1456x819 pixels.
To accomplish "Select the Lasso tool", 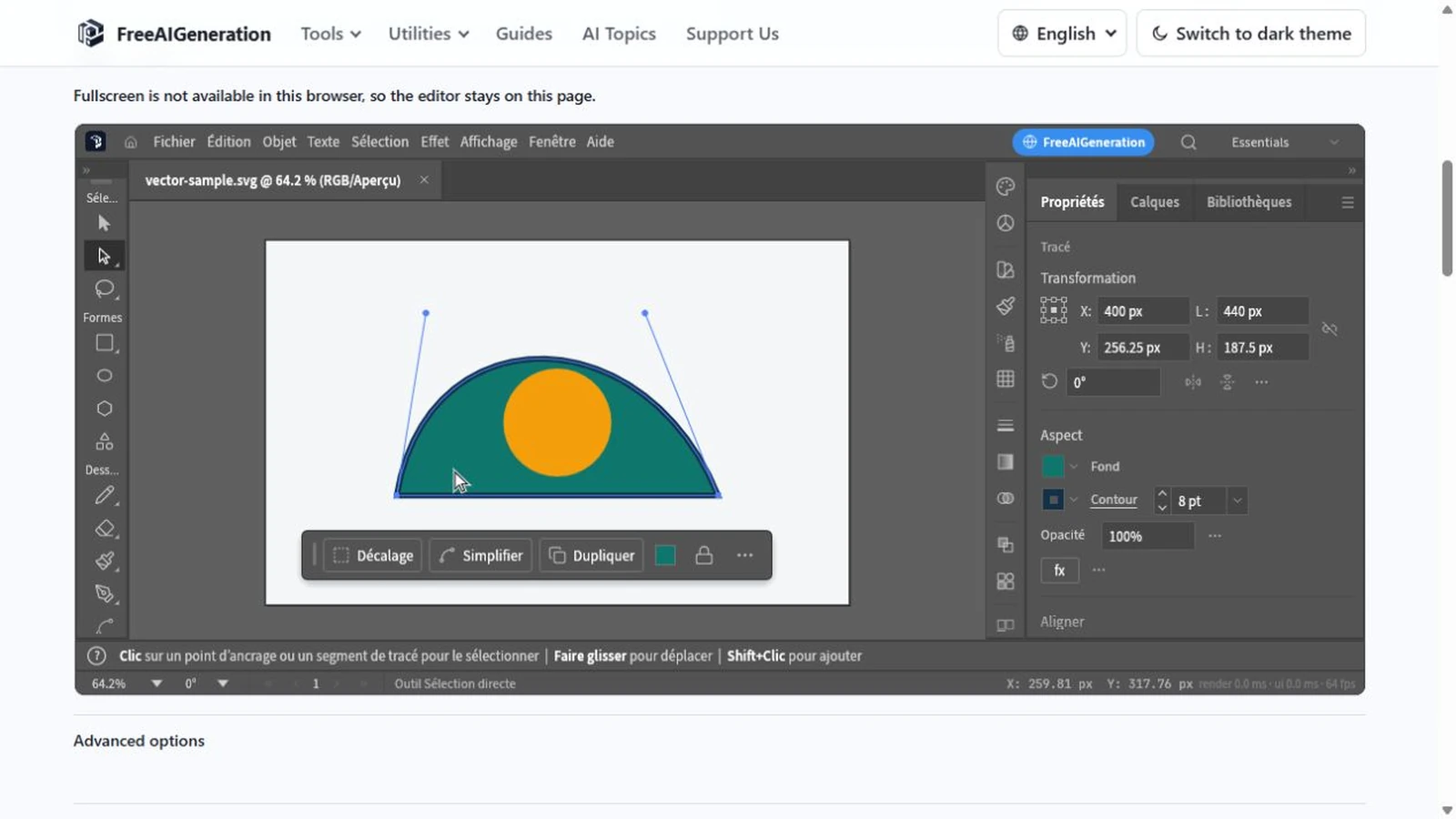I will pyautogui.click(x=104, y=288).
